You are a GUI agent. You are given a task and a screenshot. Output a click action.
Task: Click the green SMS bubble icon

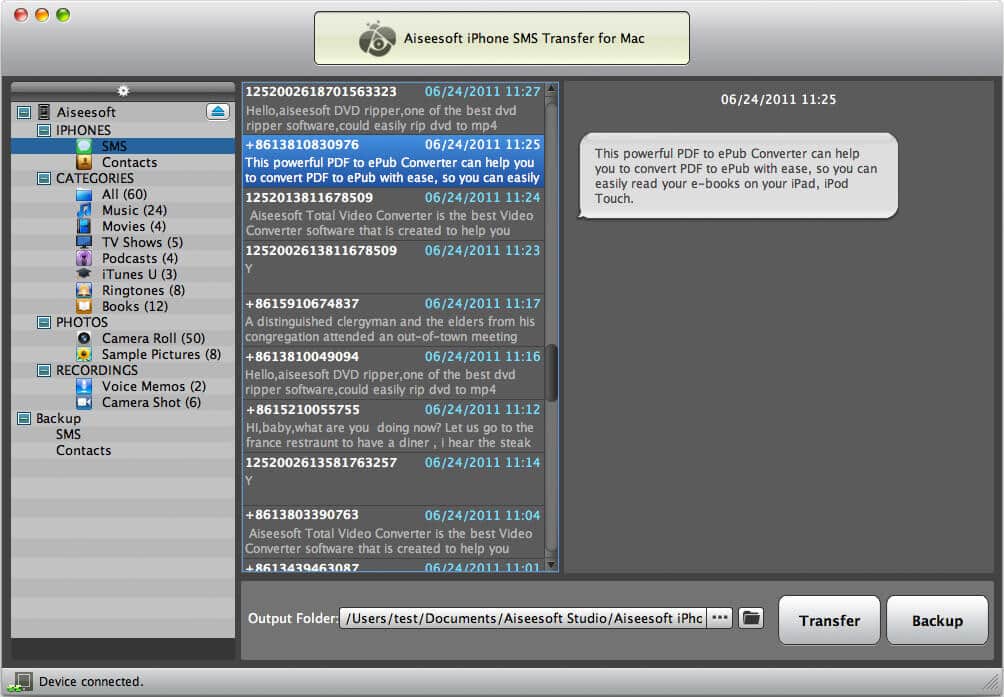point(84,146)
